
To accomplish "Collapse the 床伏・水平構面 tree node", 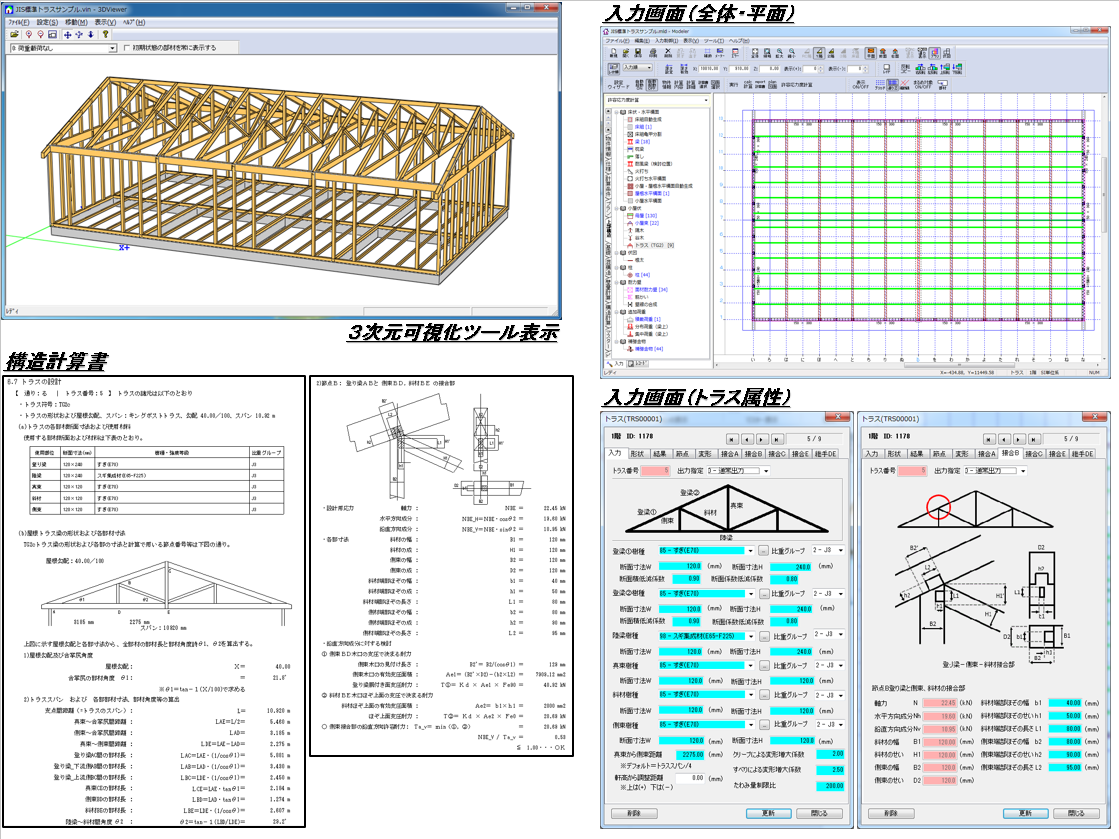I will point(616,112).
